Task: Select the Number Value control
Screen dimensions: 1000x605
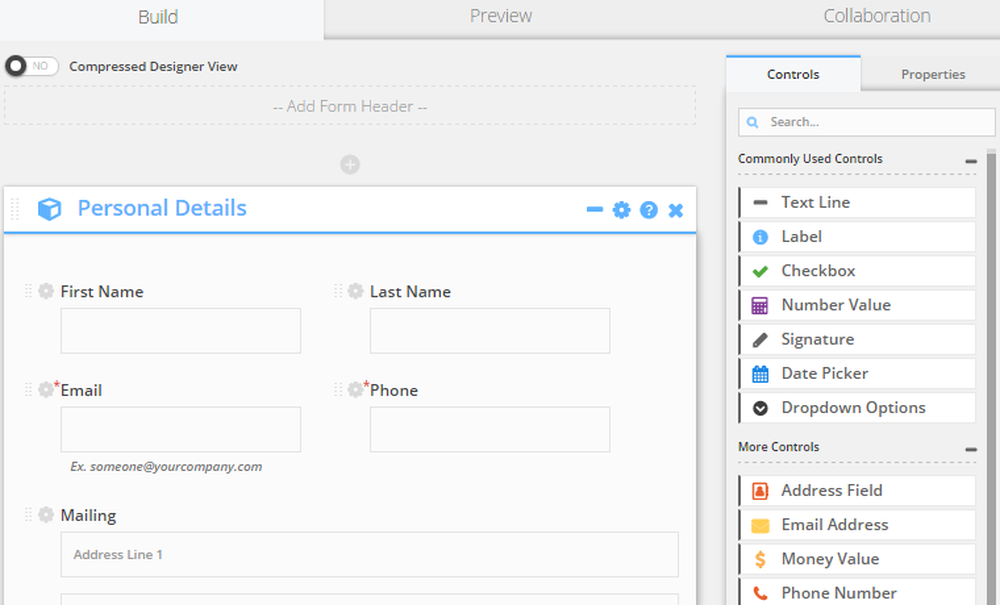Action: coord(857,305)
